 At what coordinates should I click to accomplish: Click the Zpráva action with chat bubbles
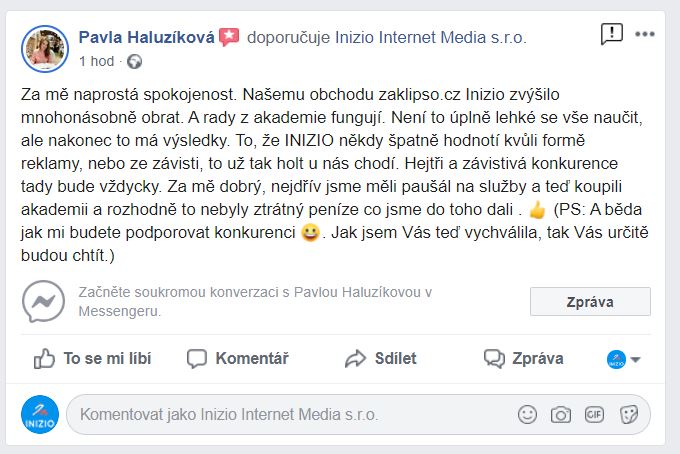tap(523, 359)
